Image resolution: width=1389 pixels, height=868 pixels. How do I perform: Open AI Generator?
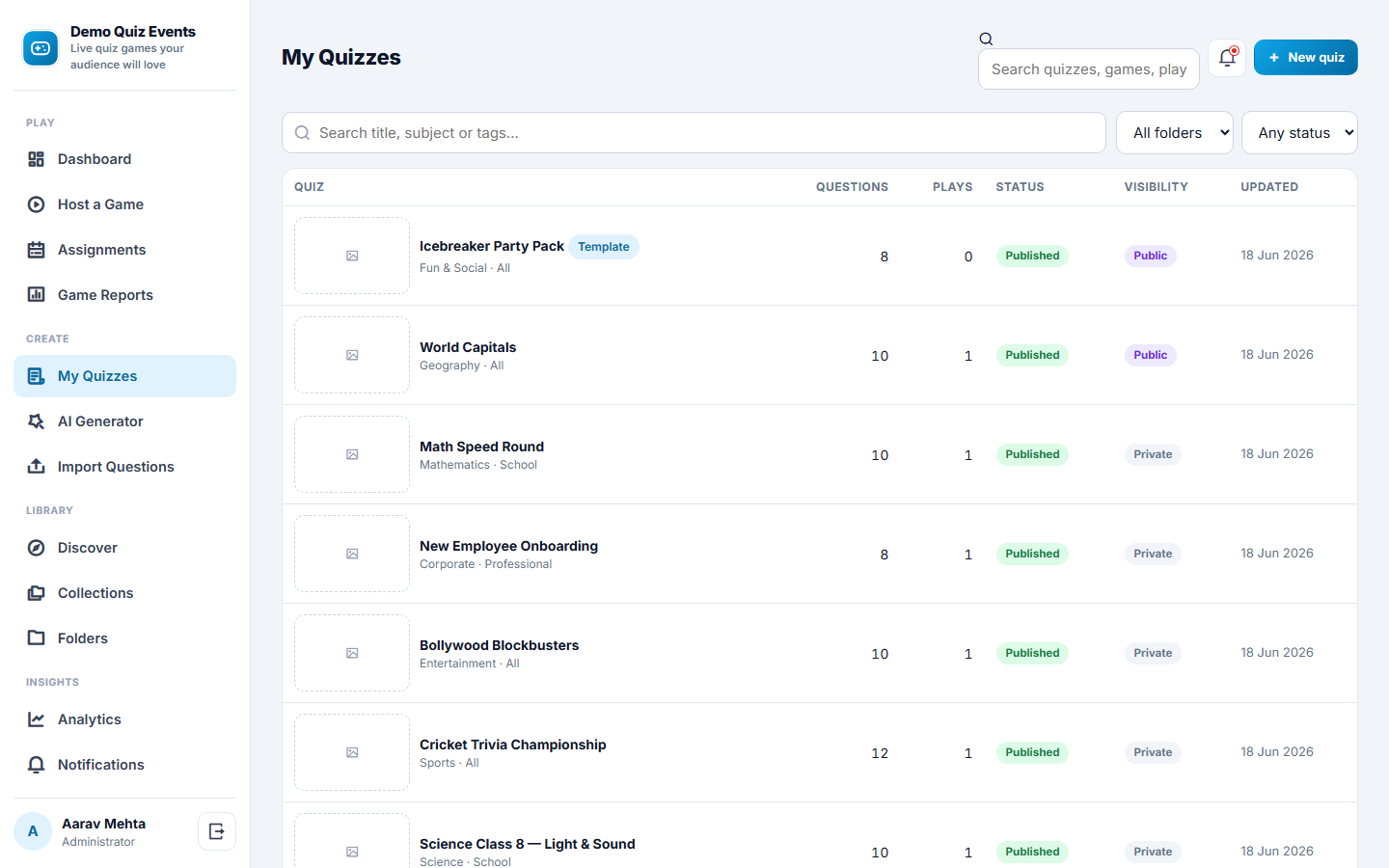tap(124, 421)
